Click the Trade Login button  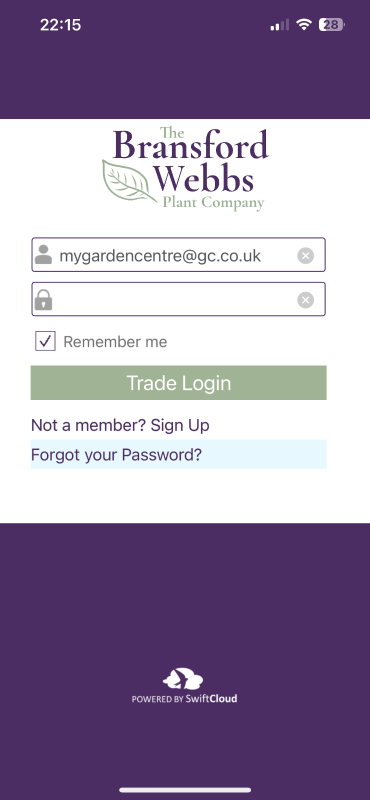[179, 383]
